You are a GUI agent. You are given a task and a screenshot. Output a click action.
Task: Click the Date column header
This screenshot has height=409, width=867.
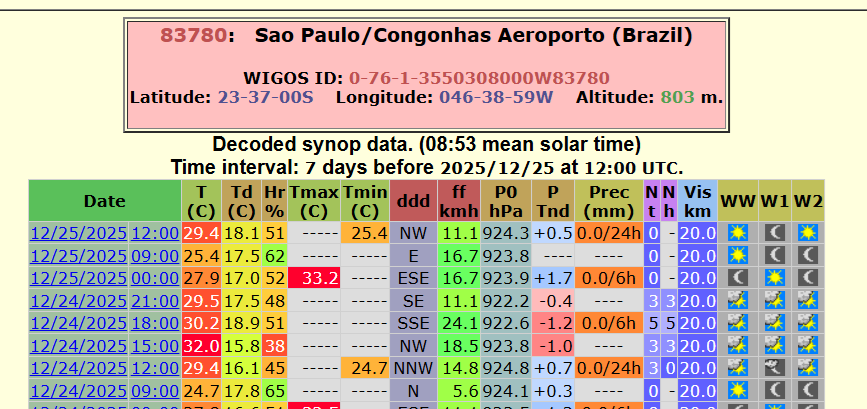pyautogui.click(x=104, y=201)
